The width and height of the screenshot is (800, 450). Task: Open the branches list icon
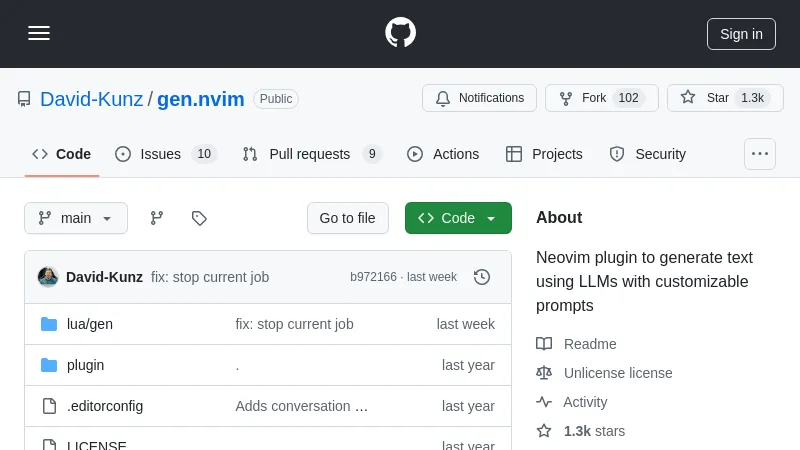(x=157, y=218)
